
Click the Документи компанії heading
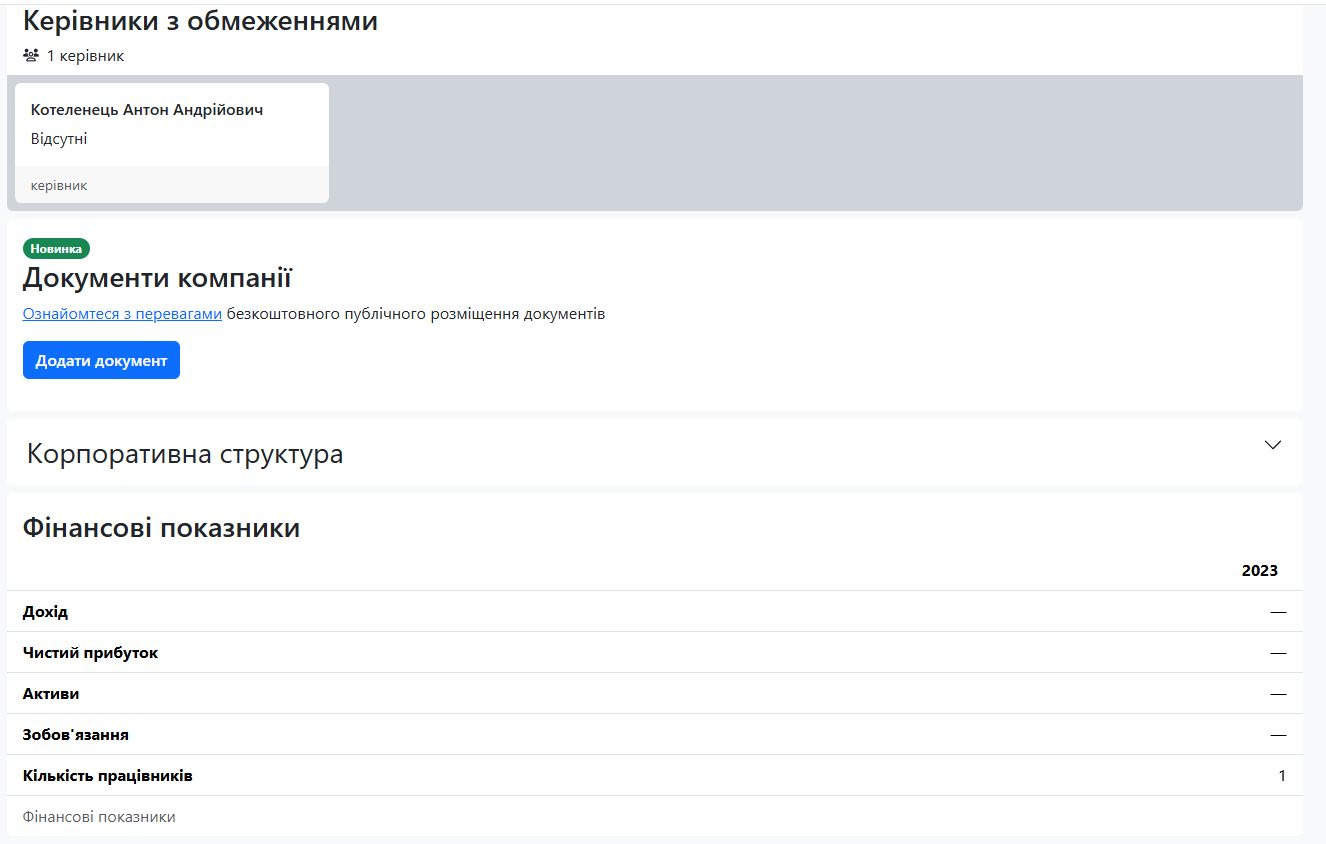click(x=157, y=277)
